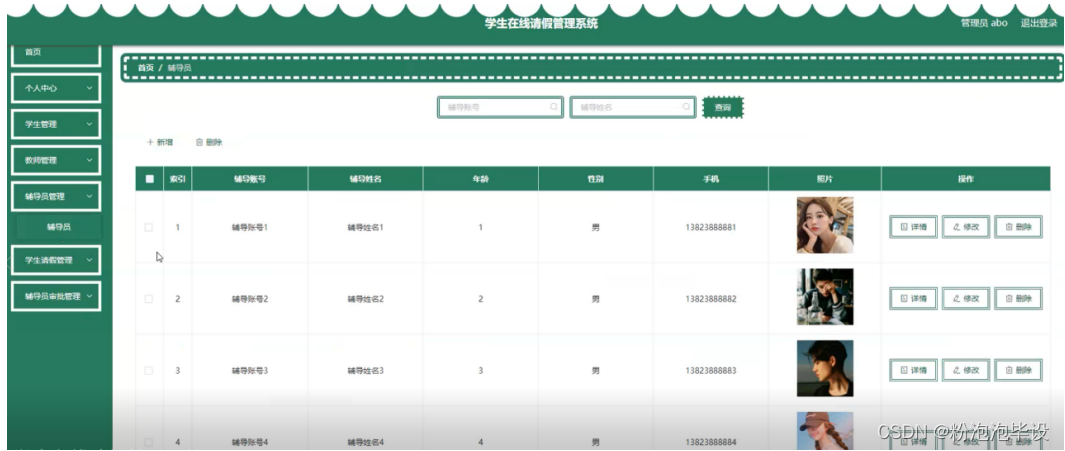The width and height of the screenshot is (1065, 451).
Task: Click 修改 for 辅导账号2 row
Action: click(966, 298)
